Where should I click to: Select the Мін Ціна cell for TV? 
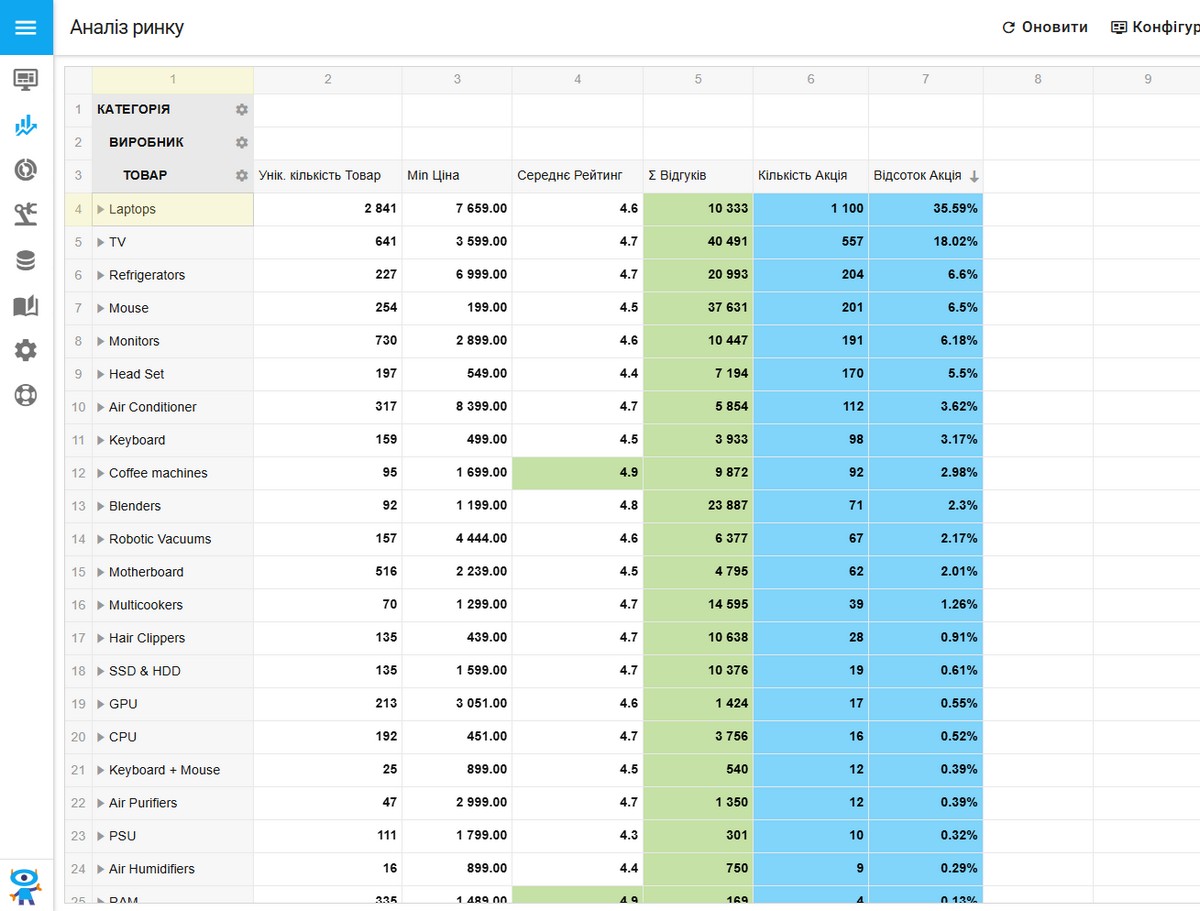pos(456,242)
